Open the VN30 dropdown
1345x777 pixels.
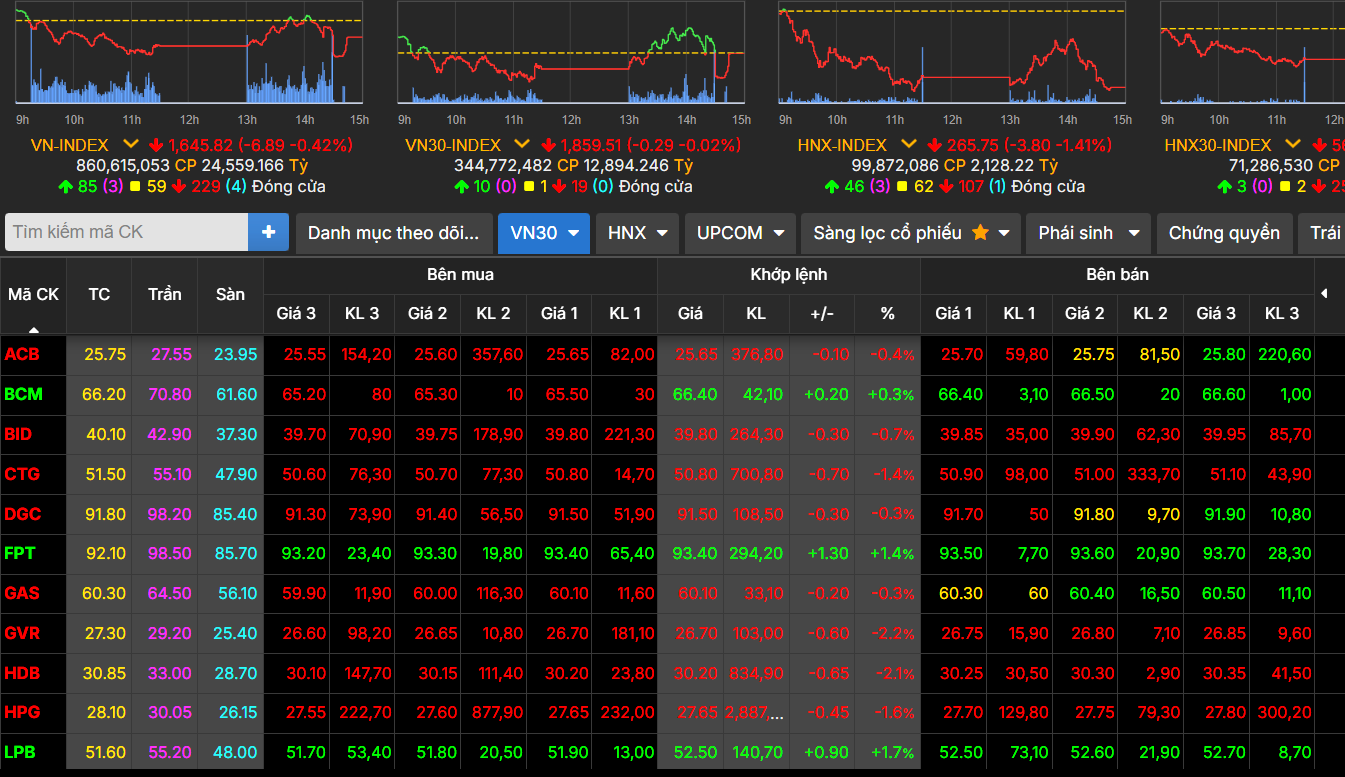point(543,233)
